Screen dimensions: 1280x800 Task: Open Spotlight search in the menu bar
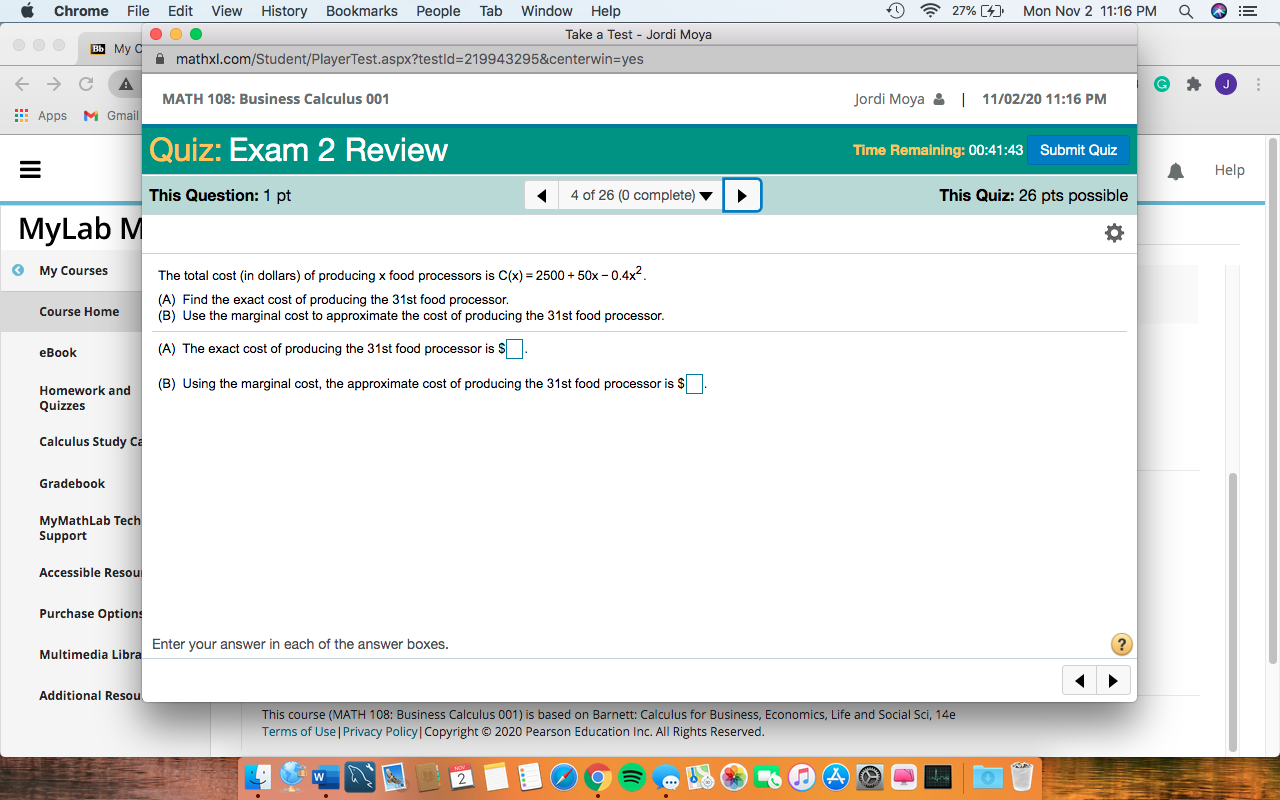[1186, 11]
